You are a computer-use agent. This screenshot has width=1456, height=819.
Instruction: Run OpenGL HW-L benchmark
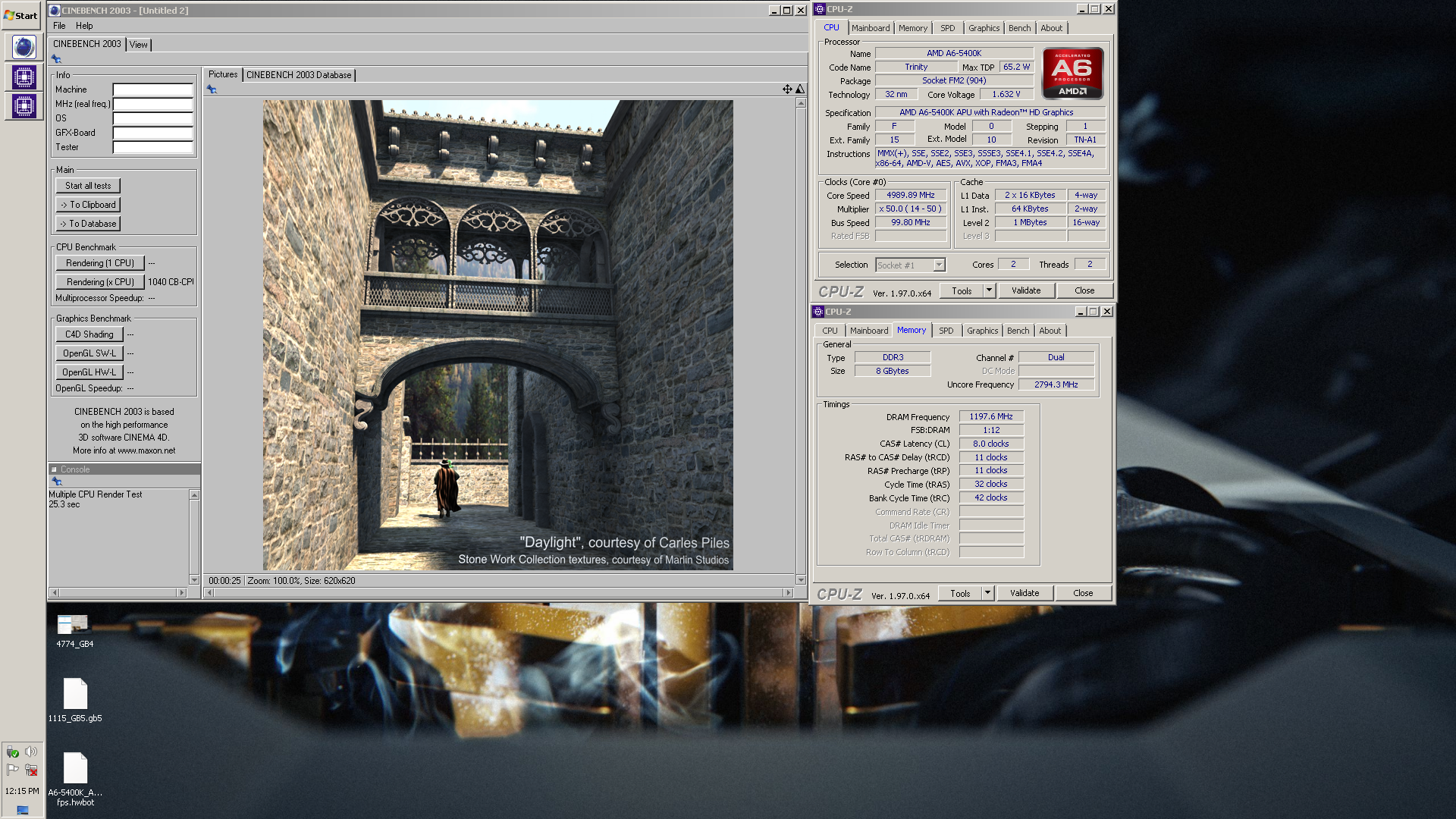[x=89, y=372]
